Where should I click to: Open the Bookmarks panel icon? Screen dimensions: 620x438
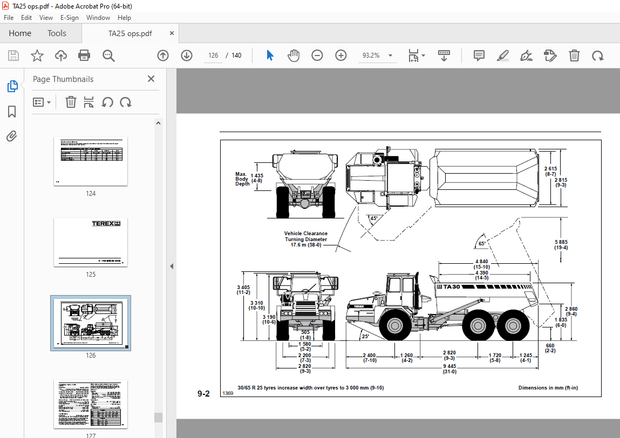12,111
